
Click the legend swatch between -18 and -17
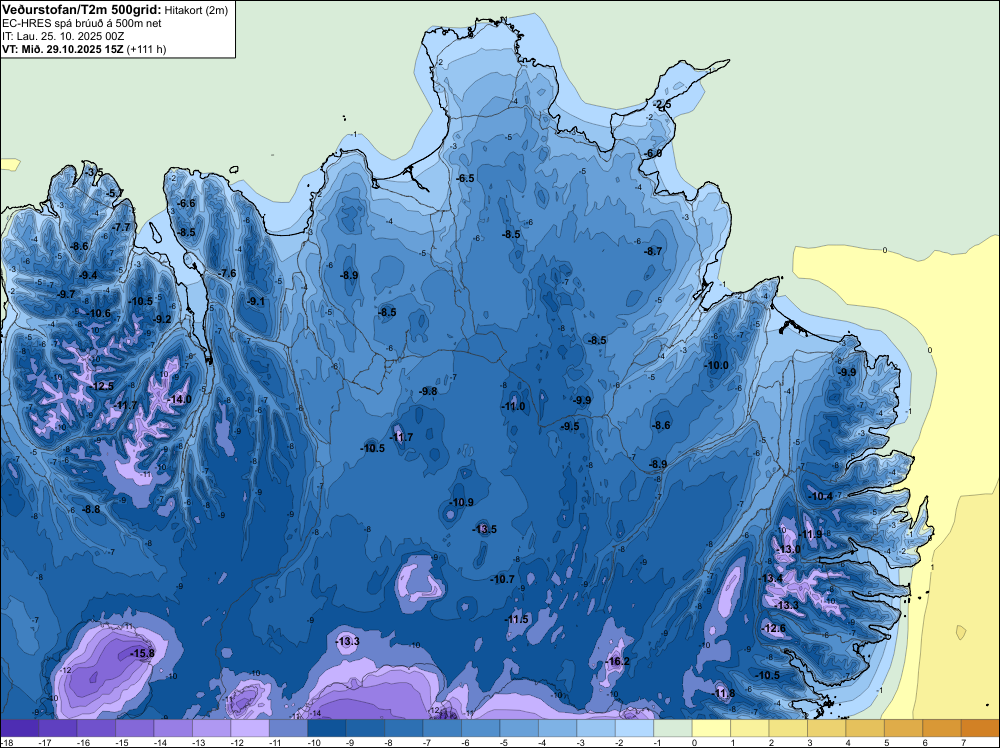pyautogui.click(x=20, y=728)
